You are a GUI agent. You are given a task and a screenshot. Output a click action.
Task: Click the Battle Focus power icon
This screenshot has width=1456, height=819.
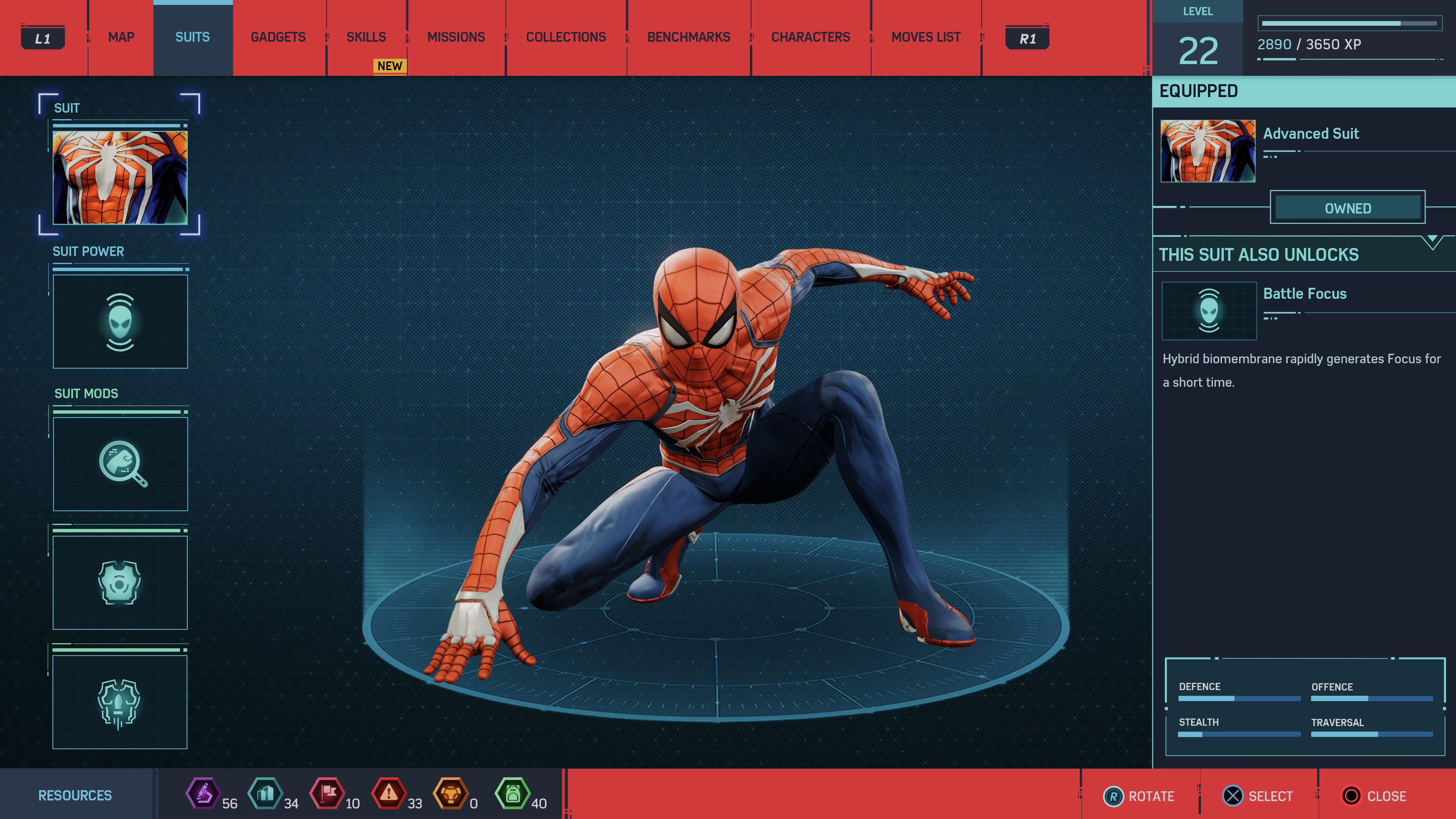pyautogui.click(x=1209, y=310)
